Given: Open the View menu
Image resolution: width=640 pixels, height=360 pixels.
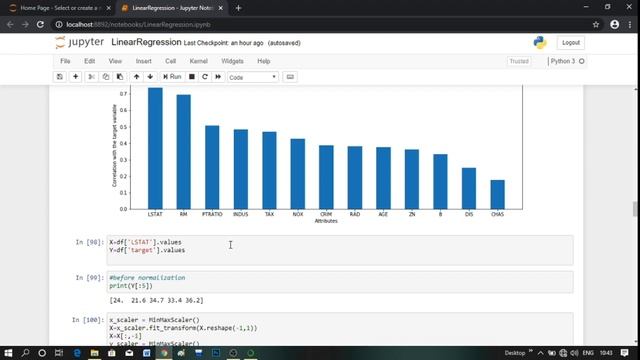Looking at the screenshot, I should [115, 61].
